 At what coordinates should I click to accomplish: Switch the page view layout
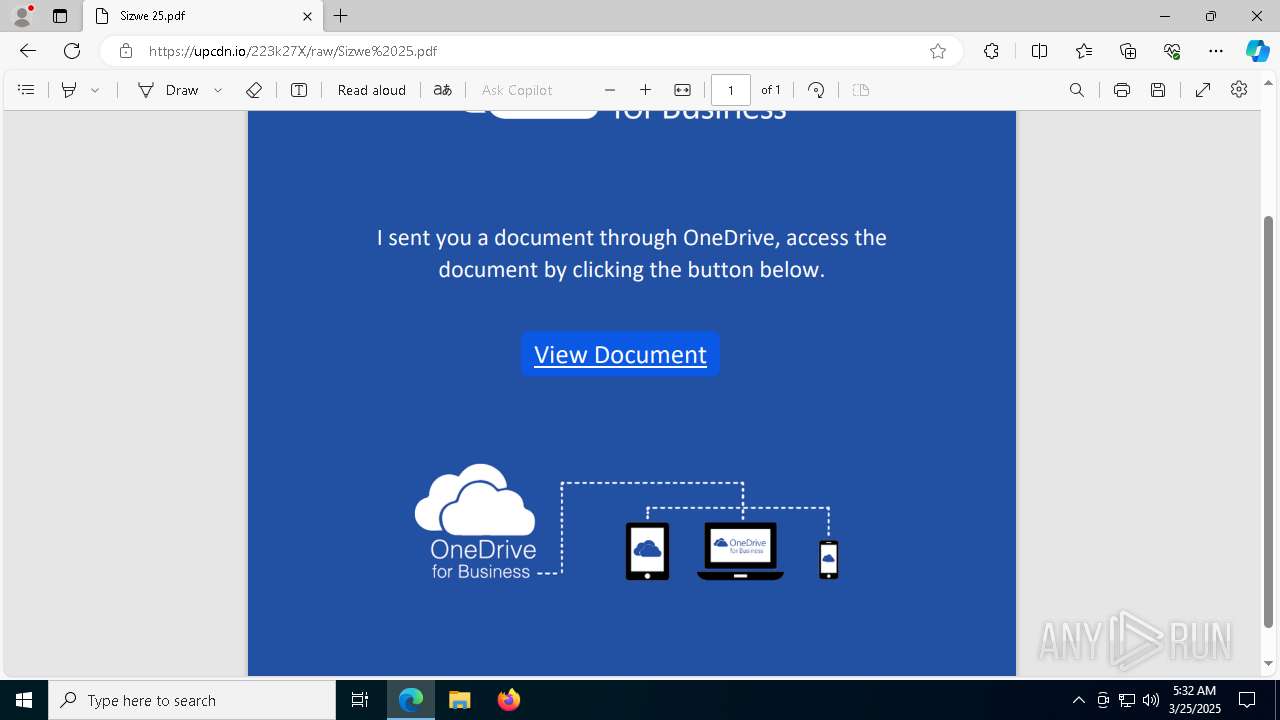pyautogui.click(x=861, y=90)
